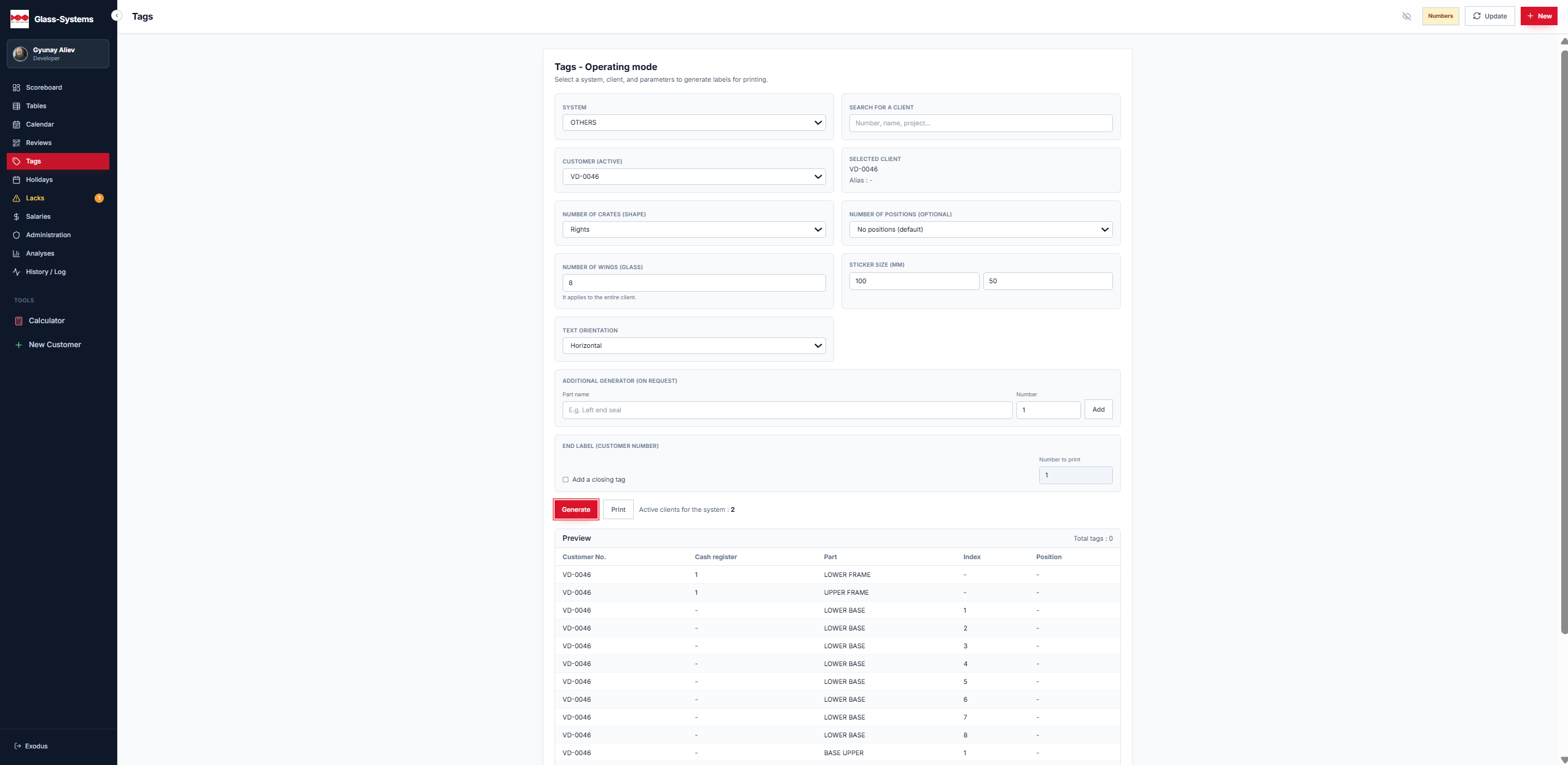Toggle the Numbers button in header
Viewport: 1568px width, 765px height.
(1440, 16)
